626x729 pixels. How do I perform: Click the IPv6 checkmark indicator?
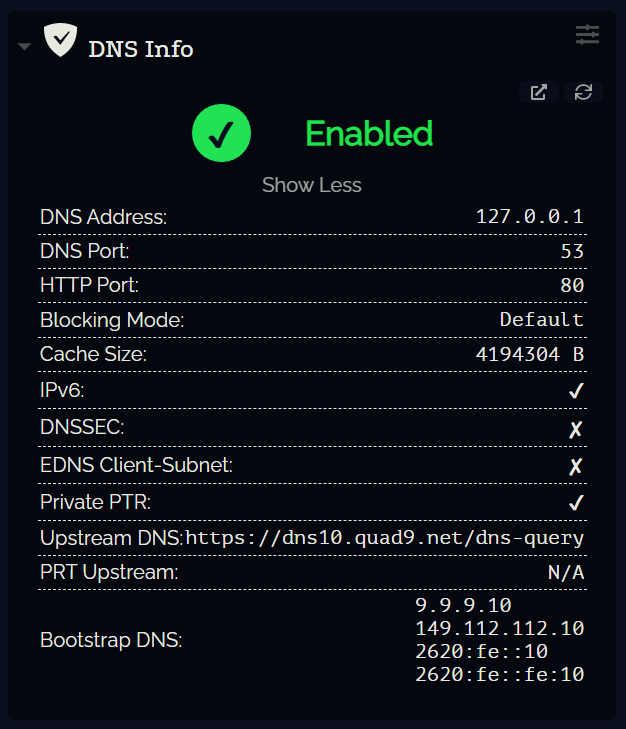[575, 391]
